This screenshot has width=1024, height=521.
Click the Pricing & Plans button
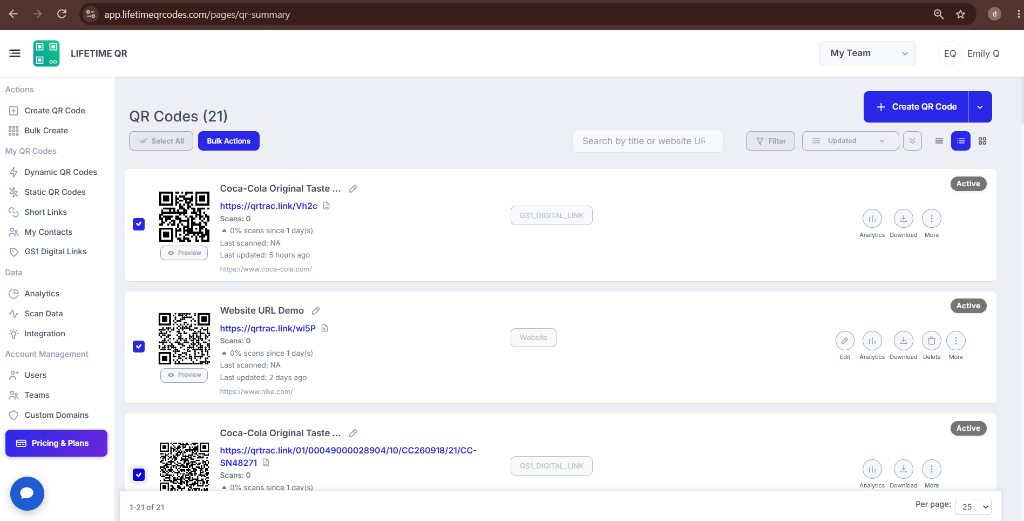pos(56,443)
